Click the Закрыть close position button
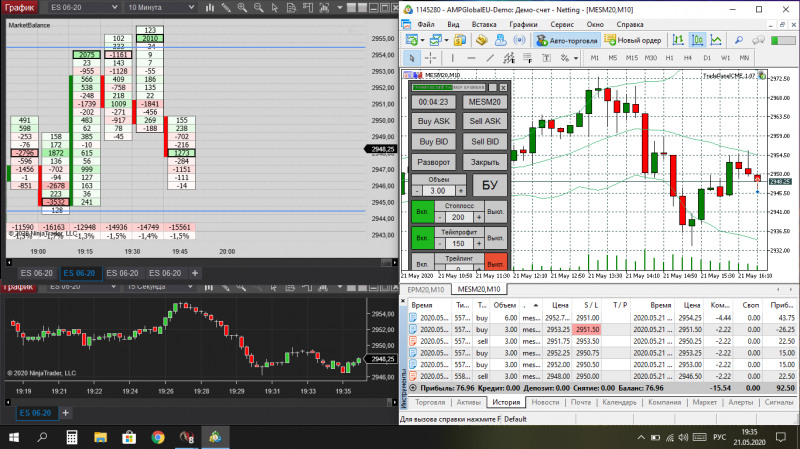 (x=485, y=162)
